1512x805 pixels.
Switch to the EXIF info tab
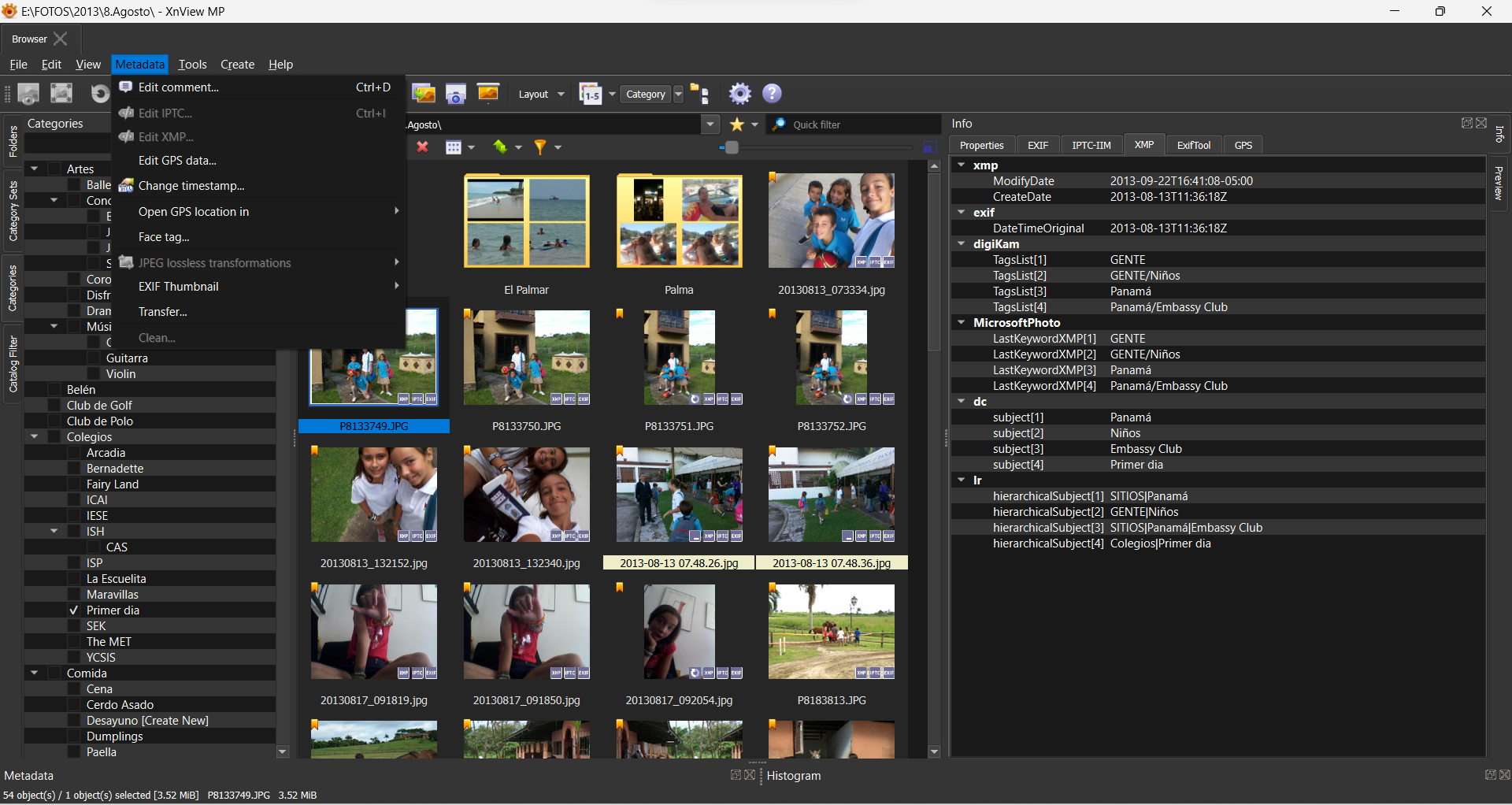coord(1037,145)
